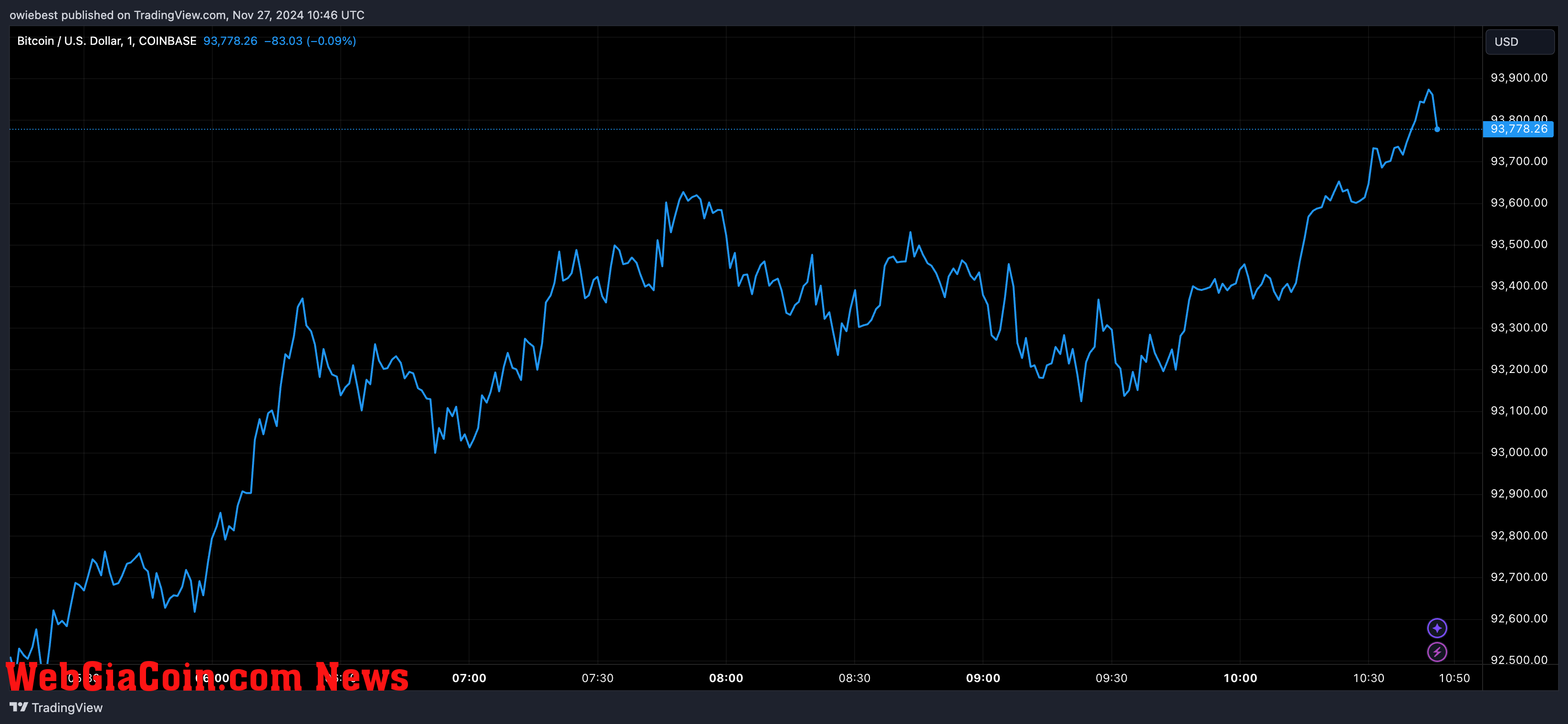Click the 09:00 time axis label
1568x724 pixels.
coord(983,678)
